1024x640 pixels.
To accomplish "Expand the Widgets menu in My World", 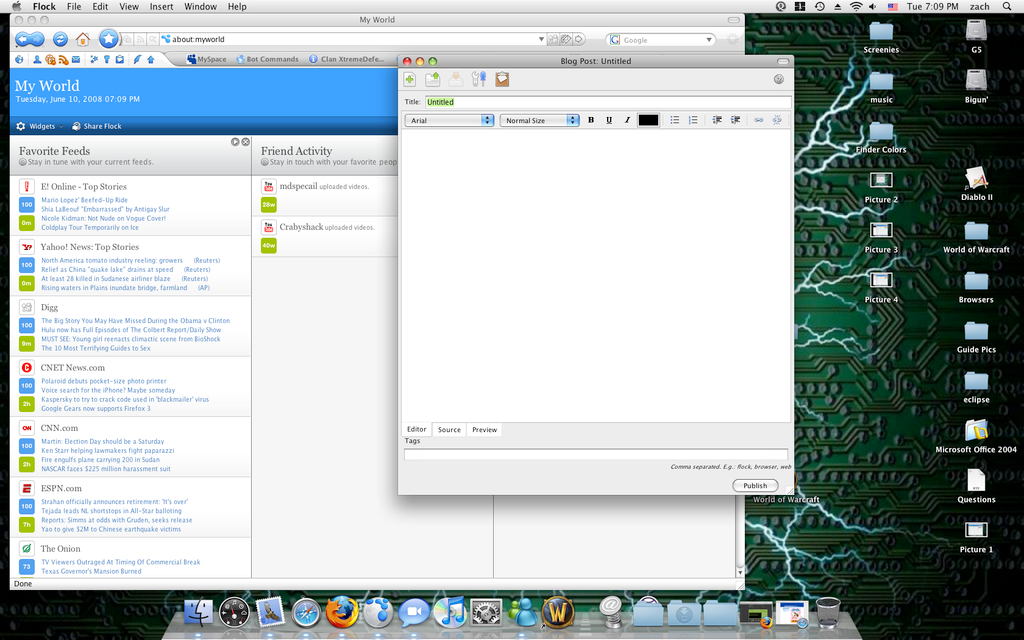I will click(40, 126).
